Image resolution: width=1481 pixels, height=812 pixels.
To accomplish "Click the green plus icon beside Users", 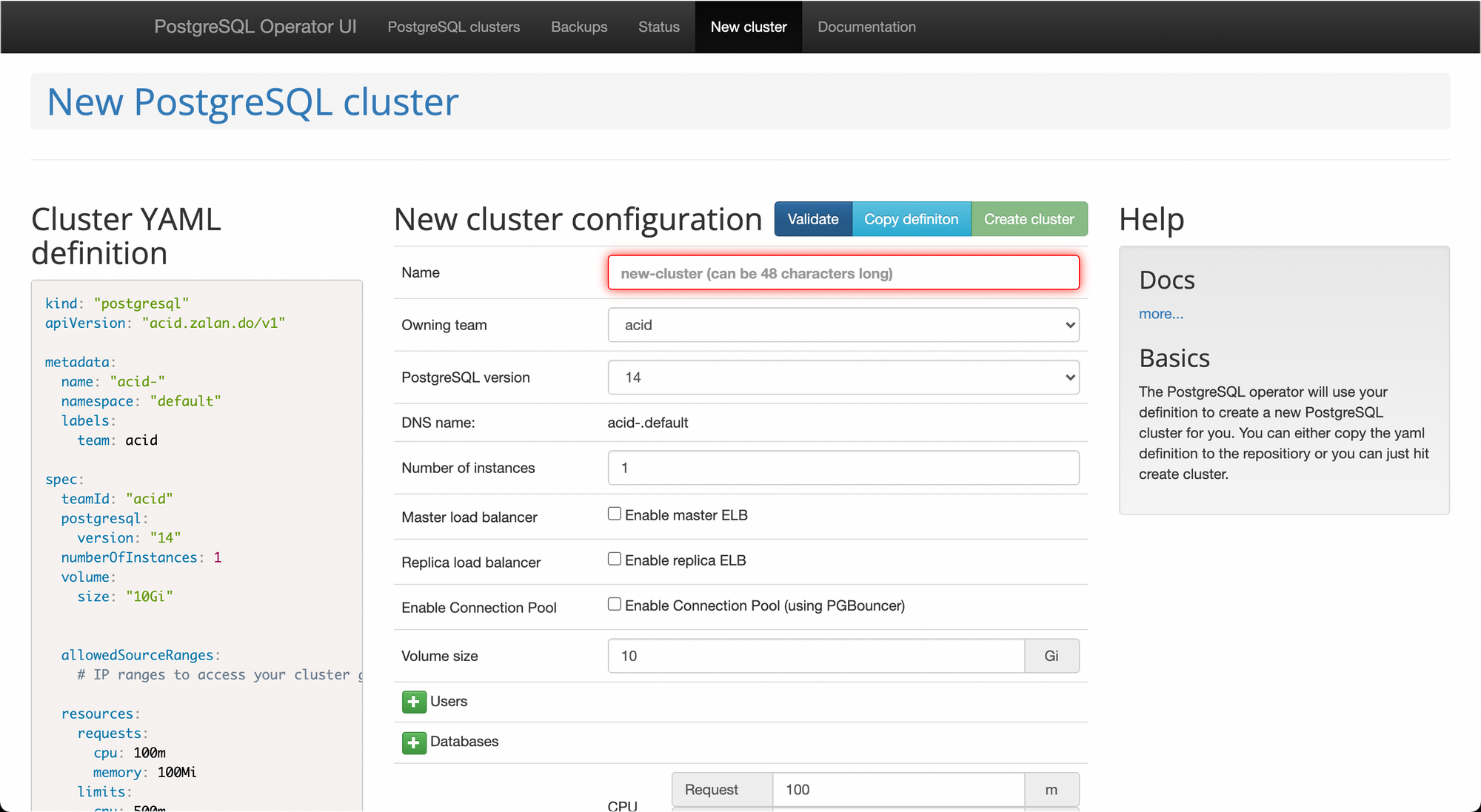I will point(414,702).
